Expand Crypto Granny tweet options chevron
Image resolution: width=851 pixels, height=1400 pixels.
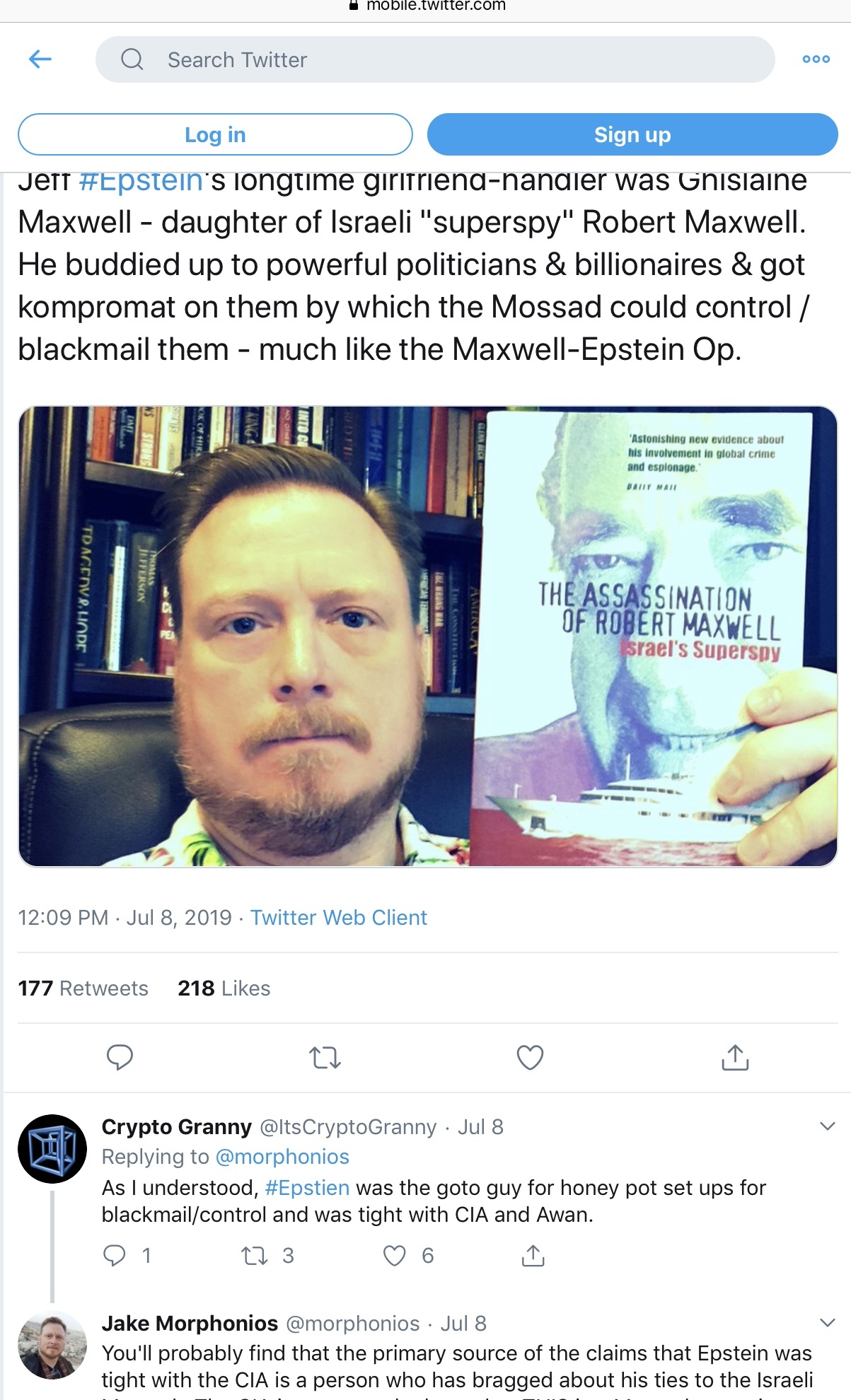click(x=827, y=1126)
